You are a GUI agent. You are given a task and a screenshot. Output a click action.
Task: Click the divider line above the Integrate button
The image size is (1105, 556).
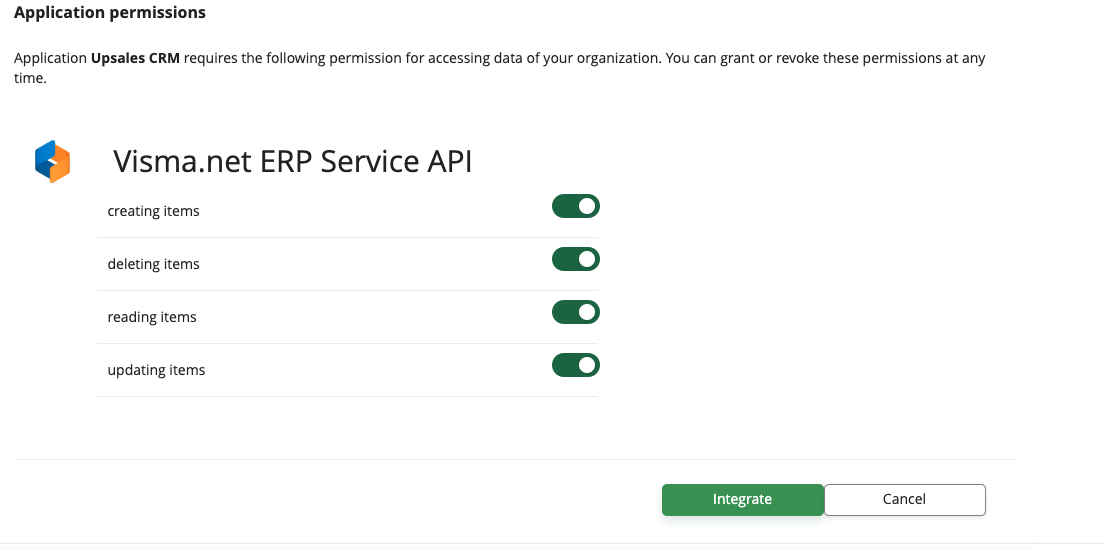(515, 459)
